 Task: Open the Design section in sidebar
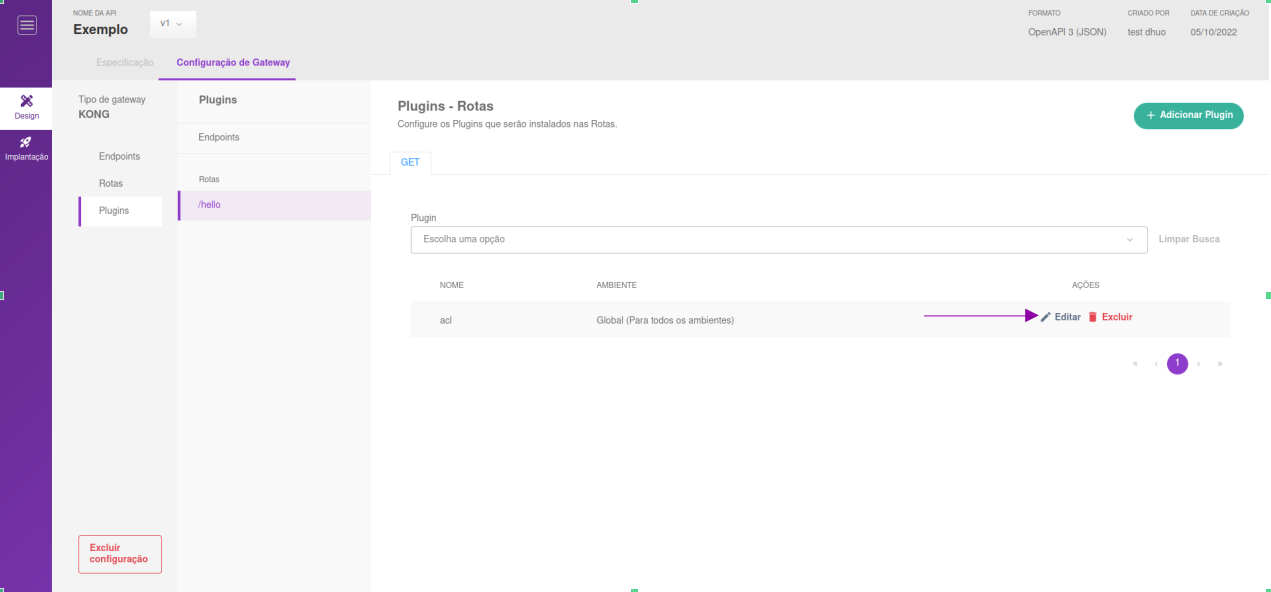click(x=27, y=107)
